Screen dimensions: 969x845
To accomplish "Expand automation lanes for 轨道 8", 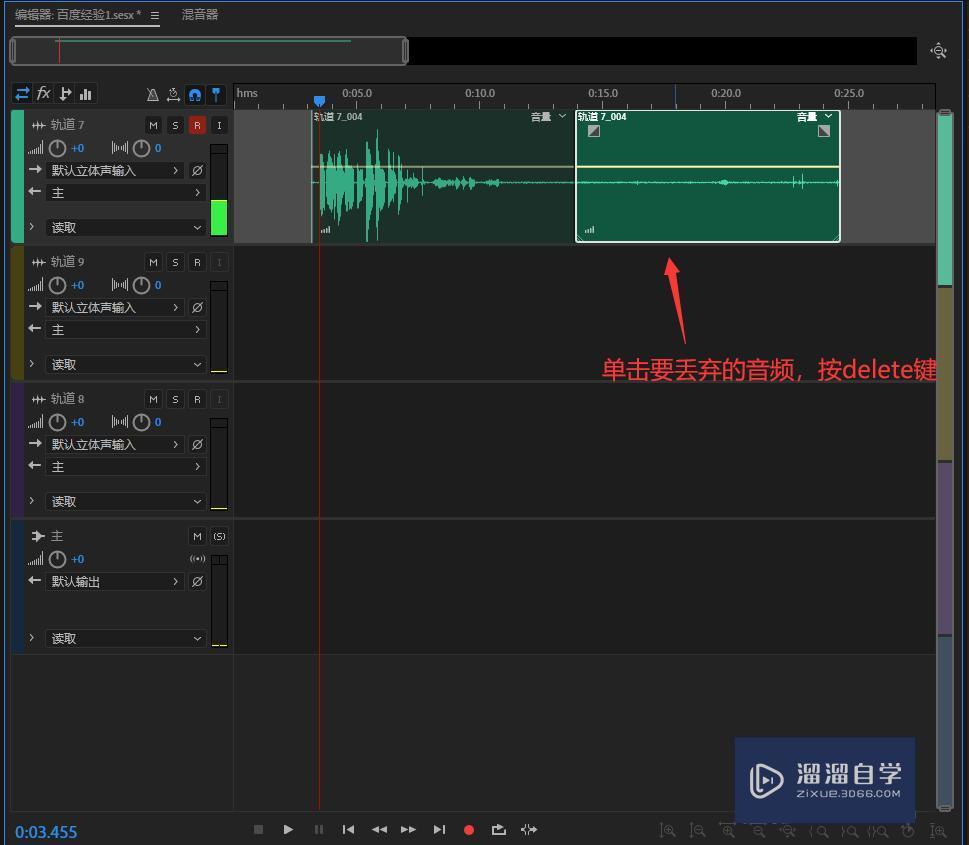I will pyautogui.click(x=32, y=501).
